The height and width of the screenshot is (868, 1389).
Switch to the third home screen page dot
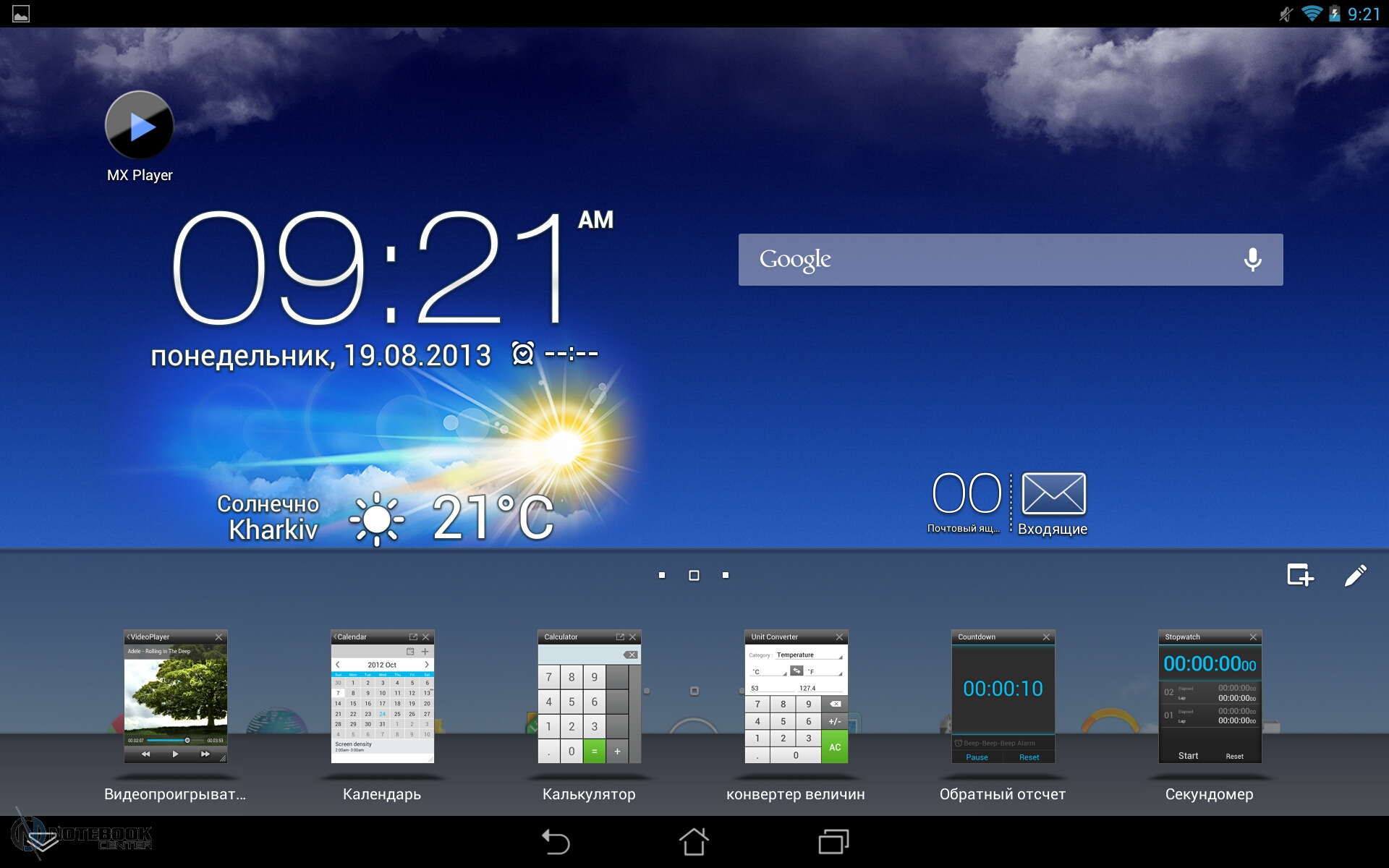tap(726, 576)
